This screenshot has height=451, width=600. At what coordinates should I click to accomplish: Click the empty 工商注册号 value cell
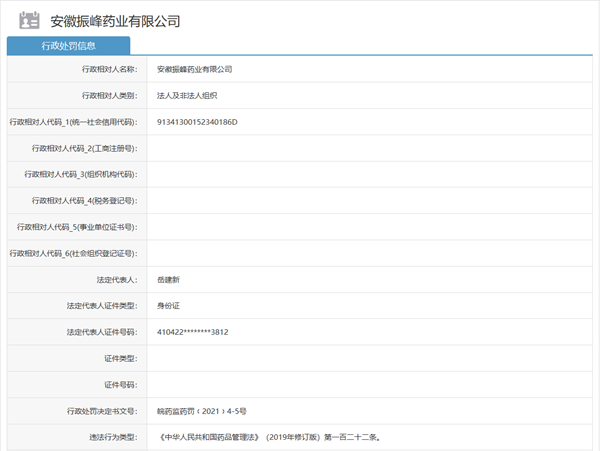370,148
